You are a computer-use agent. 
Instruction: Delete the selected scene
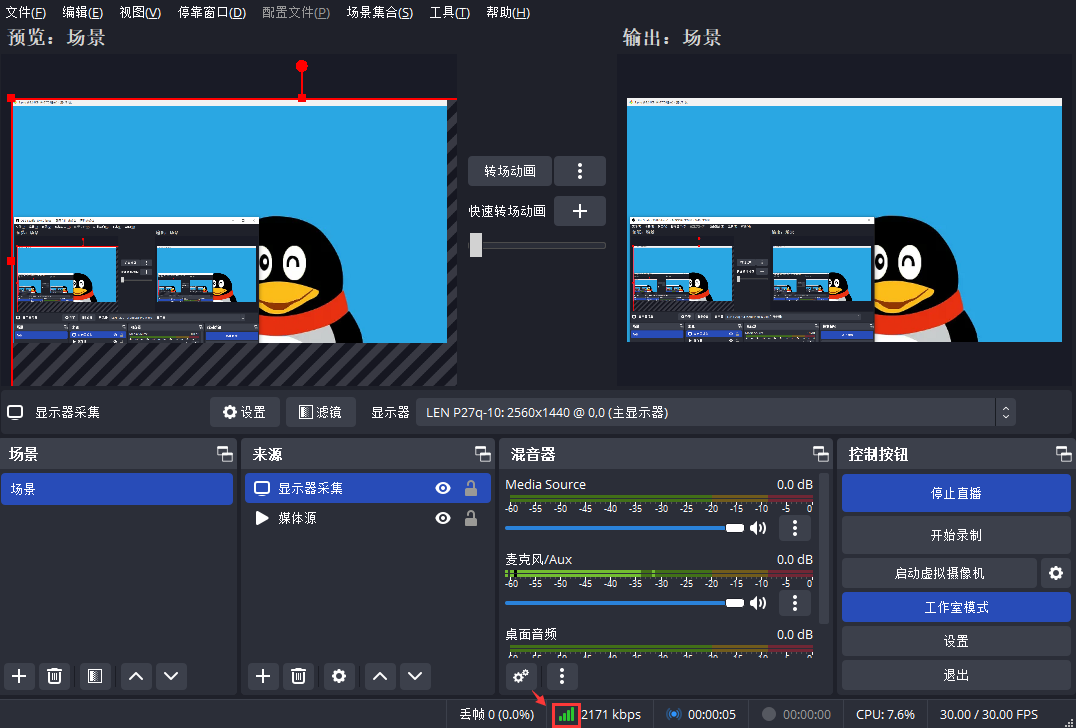[54, 677]
